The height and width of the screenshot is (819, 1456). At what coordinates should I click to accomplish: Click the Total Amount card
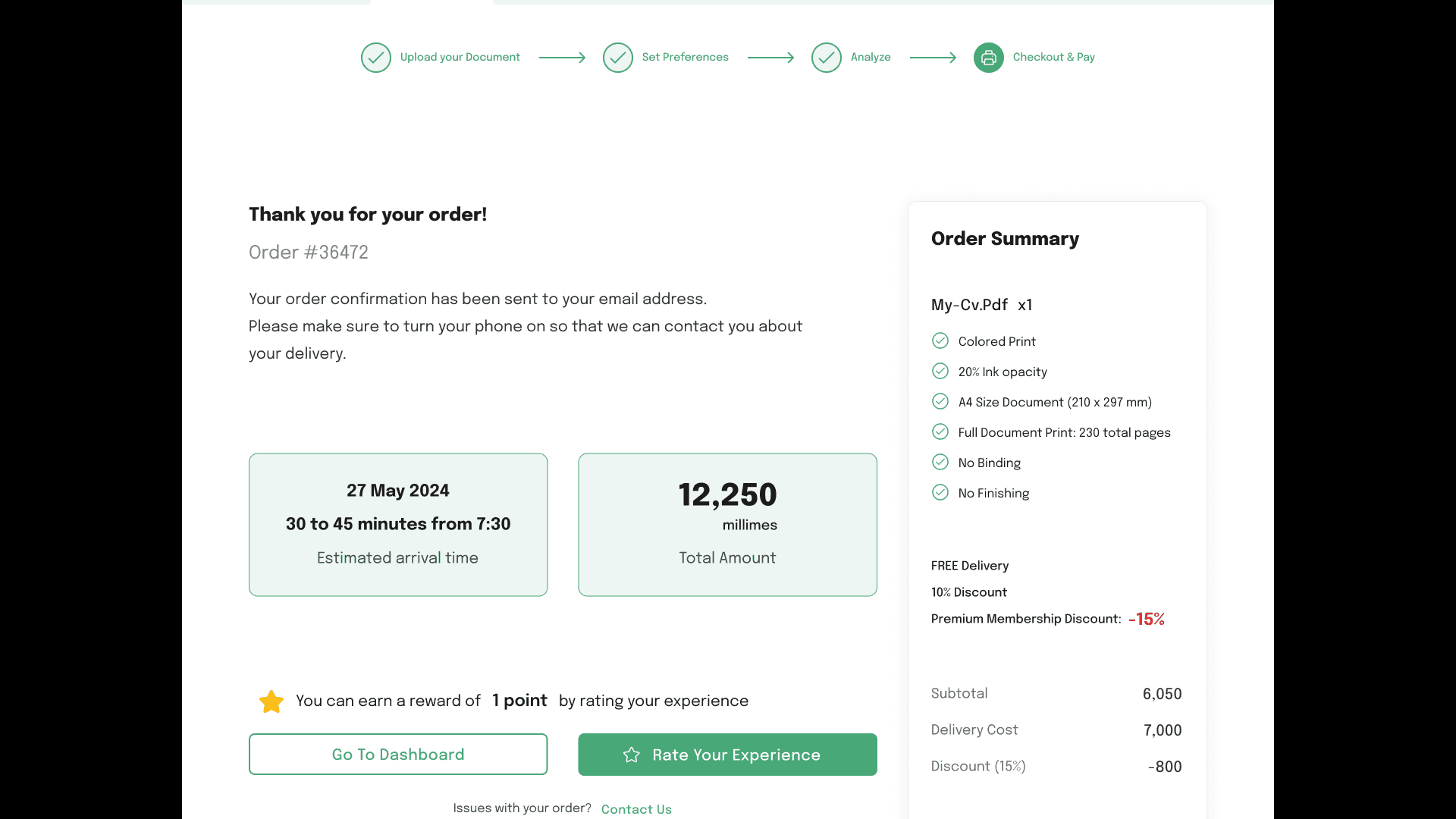[x=727, y=525]
